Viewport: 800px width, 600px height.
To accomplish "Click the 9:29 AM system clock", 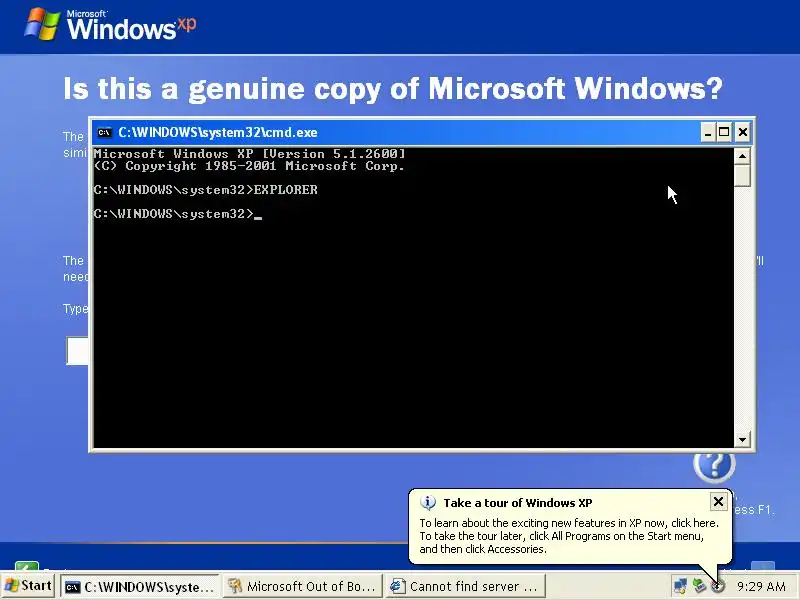I will click(x=761, y=587).
